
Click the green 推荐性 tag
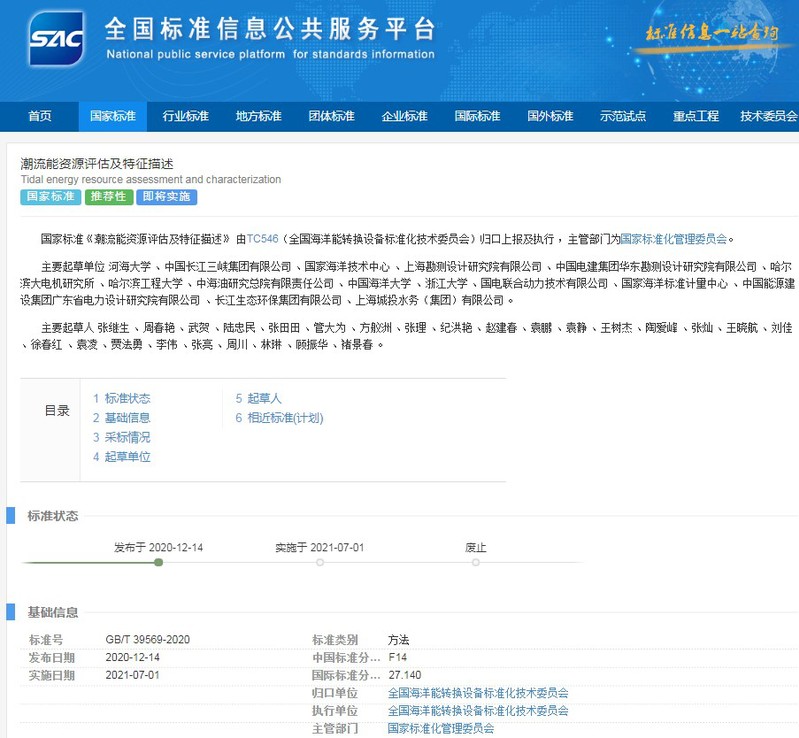108,197
